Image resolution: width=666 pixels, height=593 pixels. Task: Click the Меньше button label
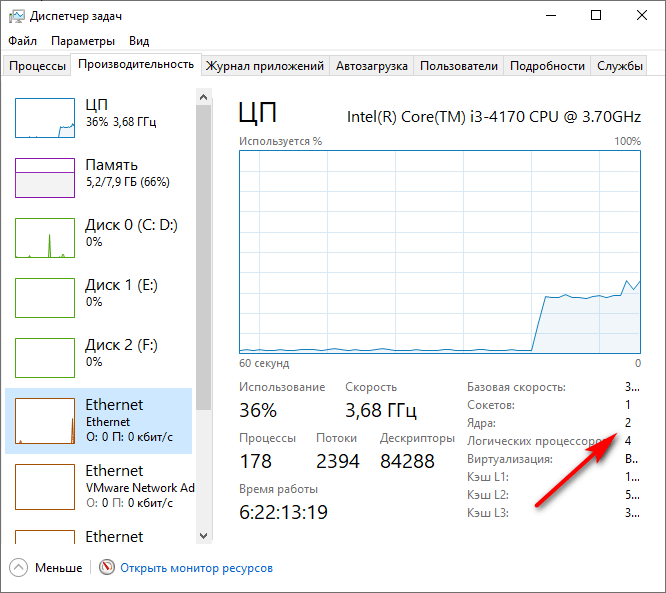coord(59,568)
